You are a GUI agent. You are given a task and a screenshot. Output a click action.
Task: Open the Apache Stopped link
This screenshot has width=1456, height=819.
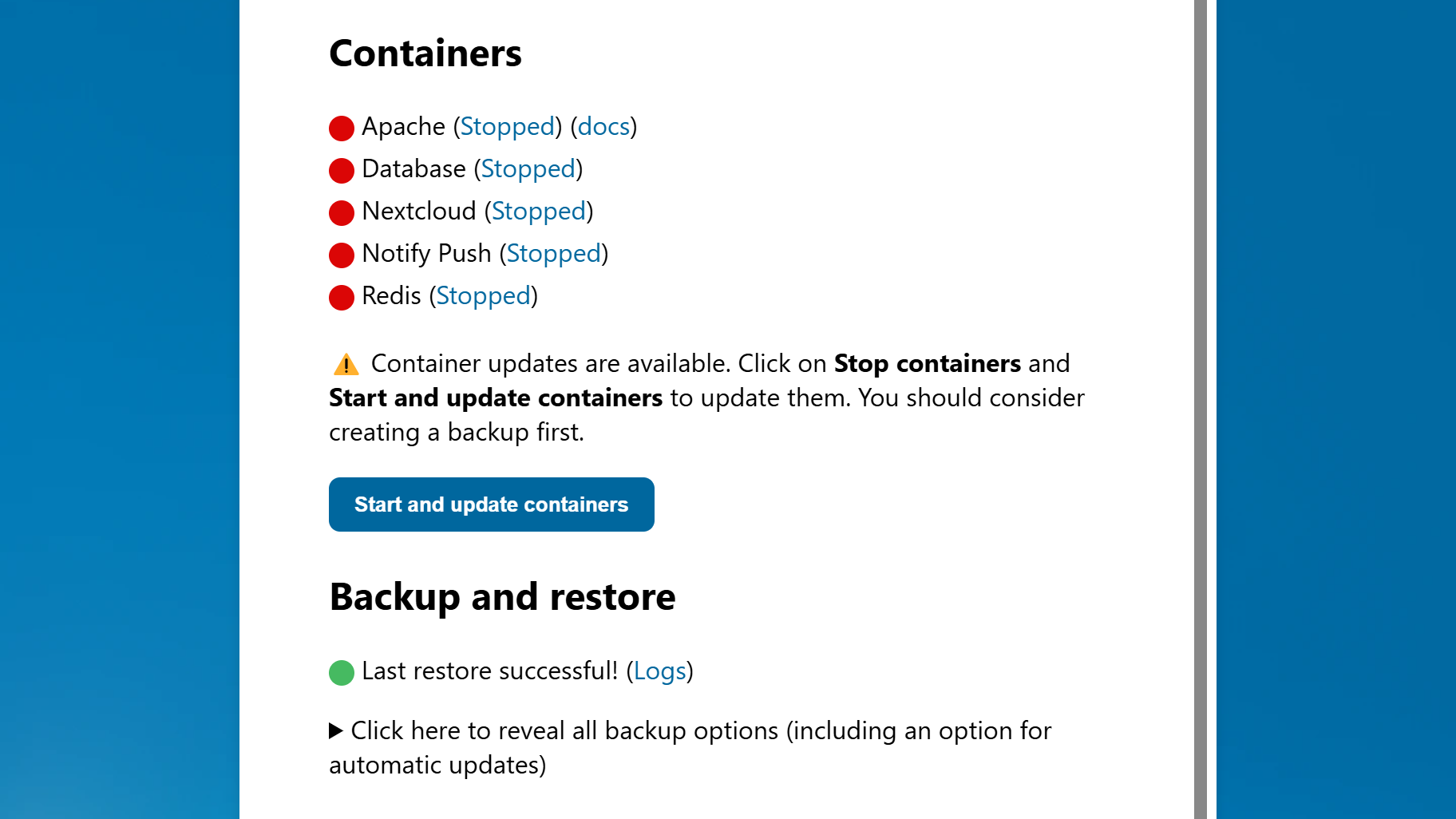(508, 127)
